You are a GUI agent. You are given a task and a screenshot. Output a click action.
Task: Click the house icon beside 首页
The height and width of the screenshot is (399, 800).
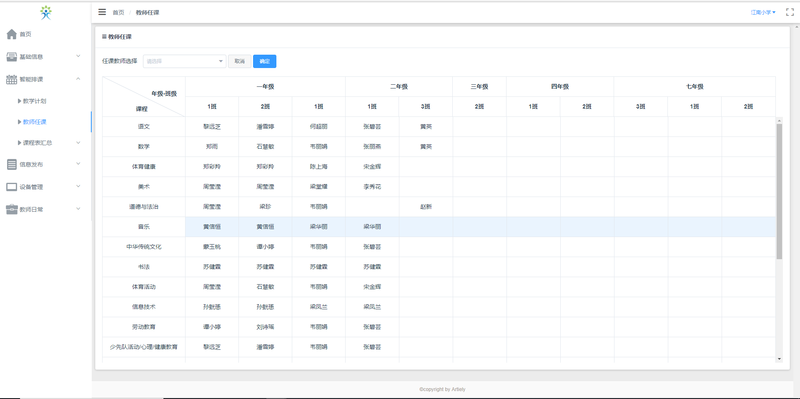(x=12, y=34)
